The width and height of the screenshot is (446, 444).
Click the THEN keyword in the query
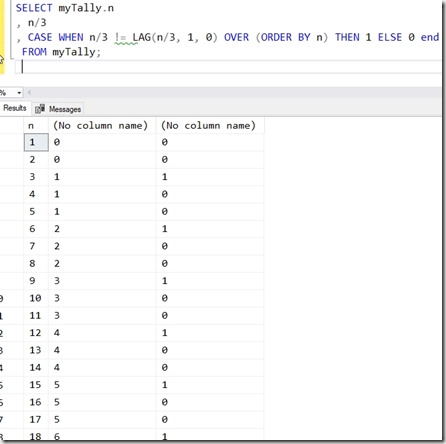coord(347,37)
